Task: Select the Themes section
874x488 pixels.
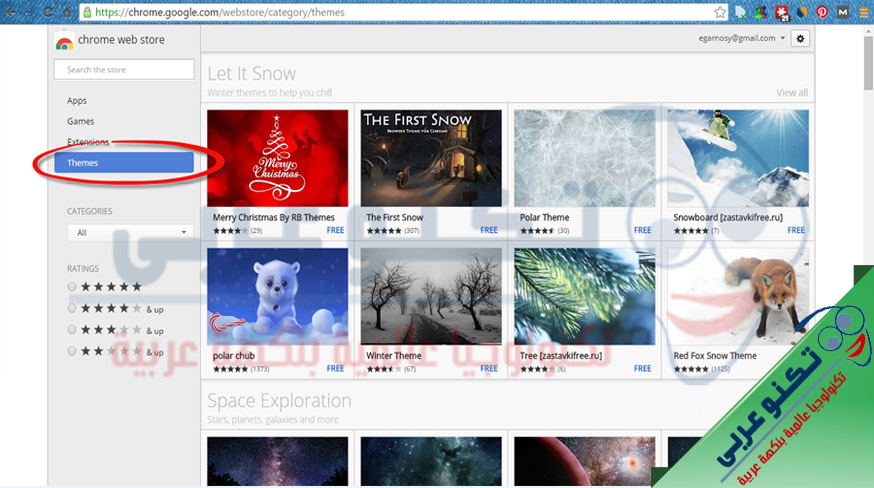Action: tap(124, 162)
